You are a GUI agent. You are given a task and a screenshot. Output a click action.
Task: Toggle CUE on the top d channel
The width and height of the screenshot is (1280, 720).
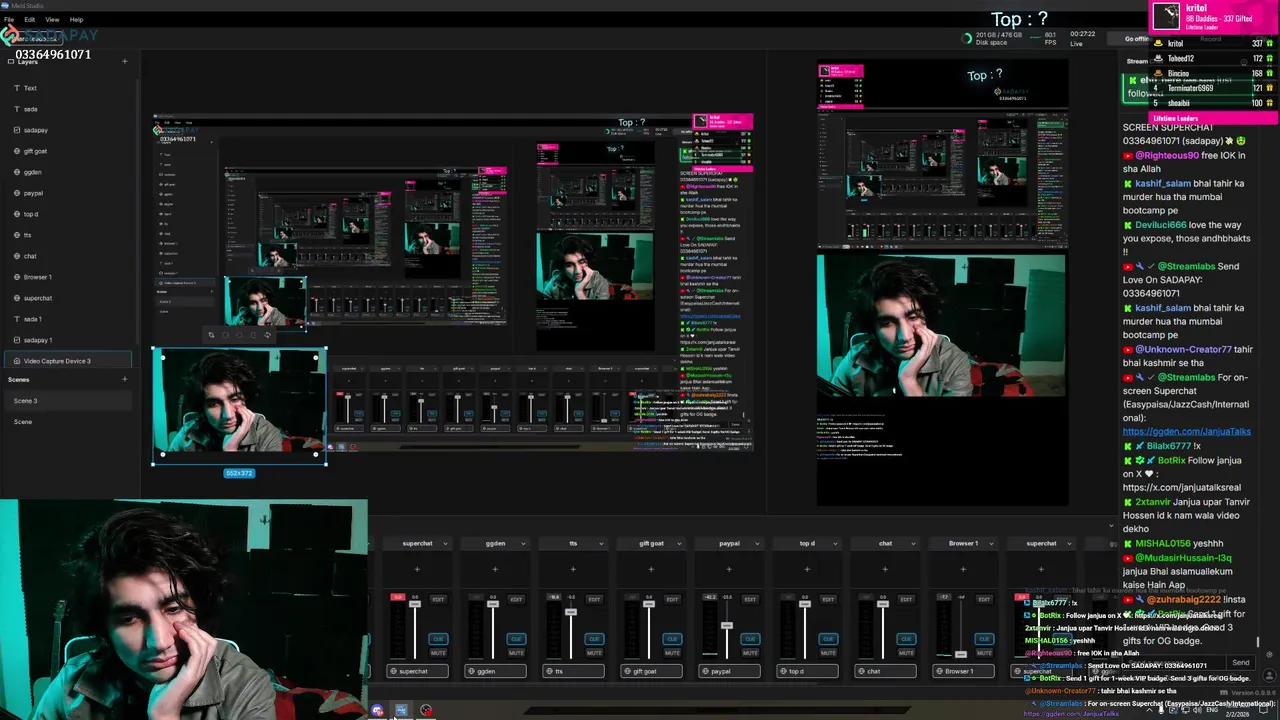coord(828,639)
